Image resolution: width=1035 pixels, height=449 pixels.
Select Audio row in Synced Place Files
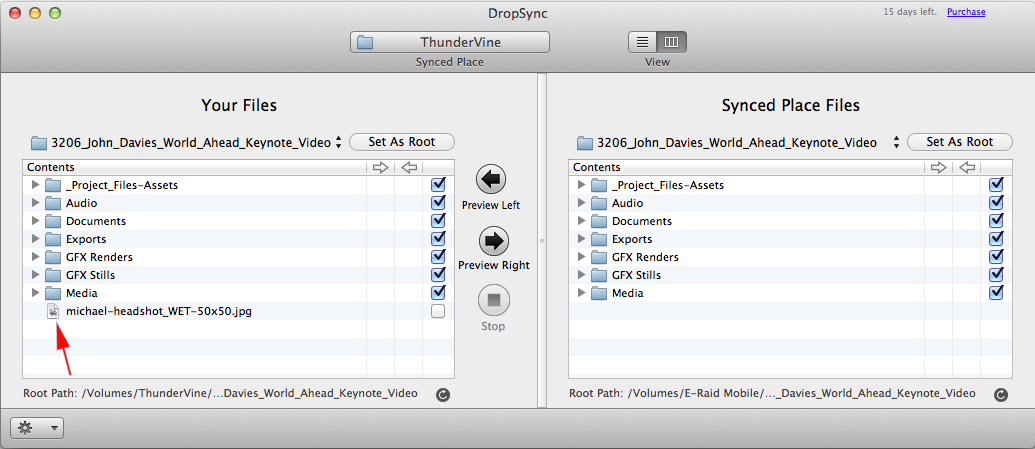[790, 203]
